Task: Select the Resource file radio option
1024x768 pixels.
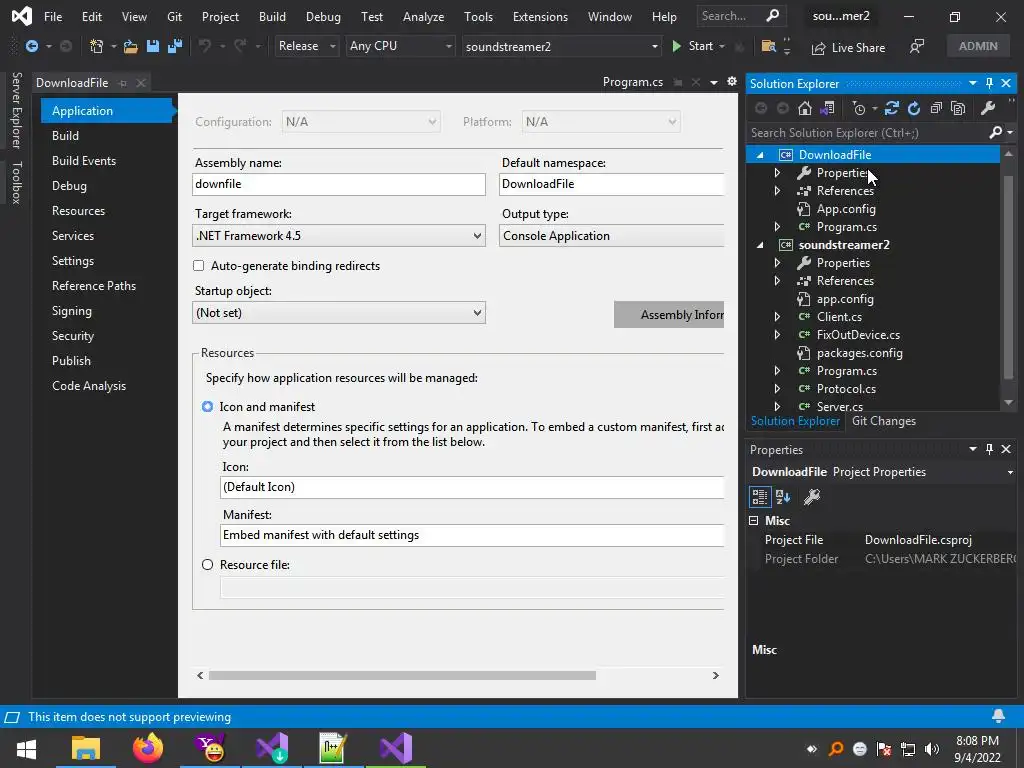Action: click(207, 565)
